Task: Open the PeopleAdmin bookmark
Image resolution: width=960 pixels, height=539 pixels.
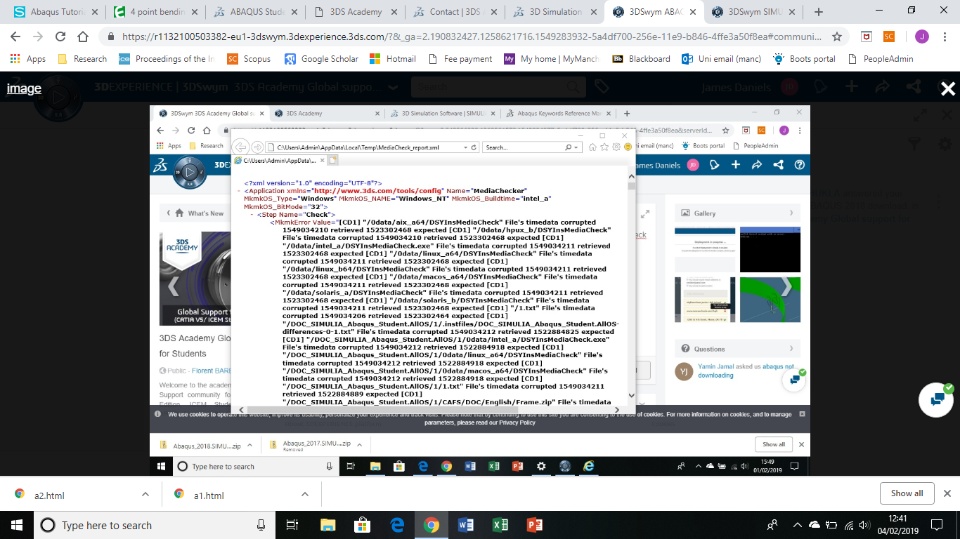Action: (880, 59)
